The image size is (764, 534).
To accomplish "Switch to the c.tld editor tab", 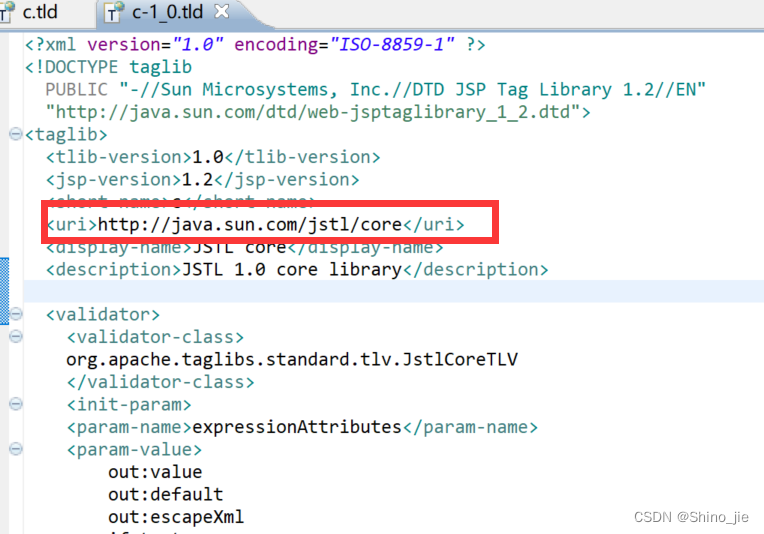I will point(40,12).
